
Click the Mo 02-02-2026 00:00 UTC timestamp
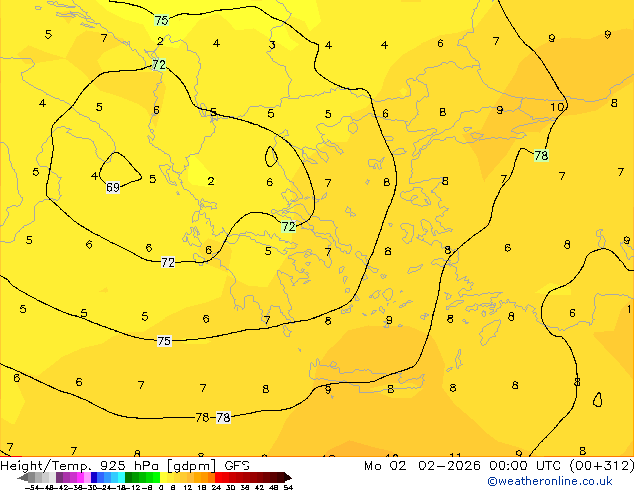(x=499, y=466)
